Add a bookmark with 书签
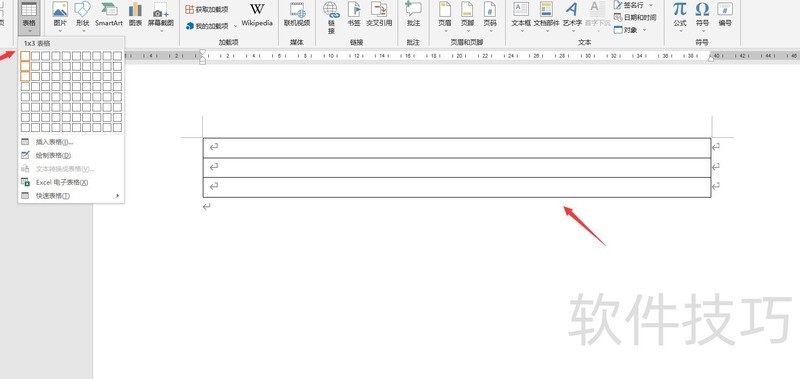This screenshot has height=379, width=800. tap(354, 15)
